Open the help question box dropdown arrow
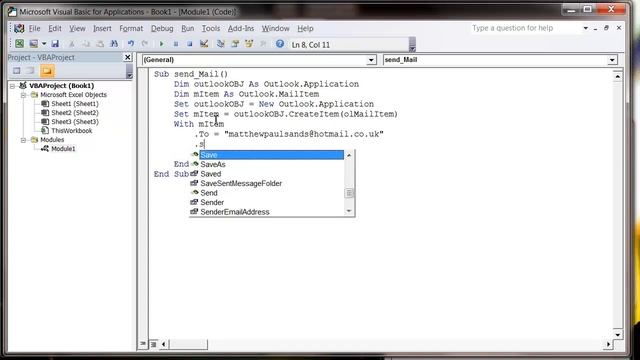Image resolution: width=640 pixels, height=360 pixels. (x=586, y=28)
